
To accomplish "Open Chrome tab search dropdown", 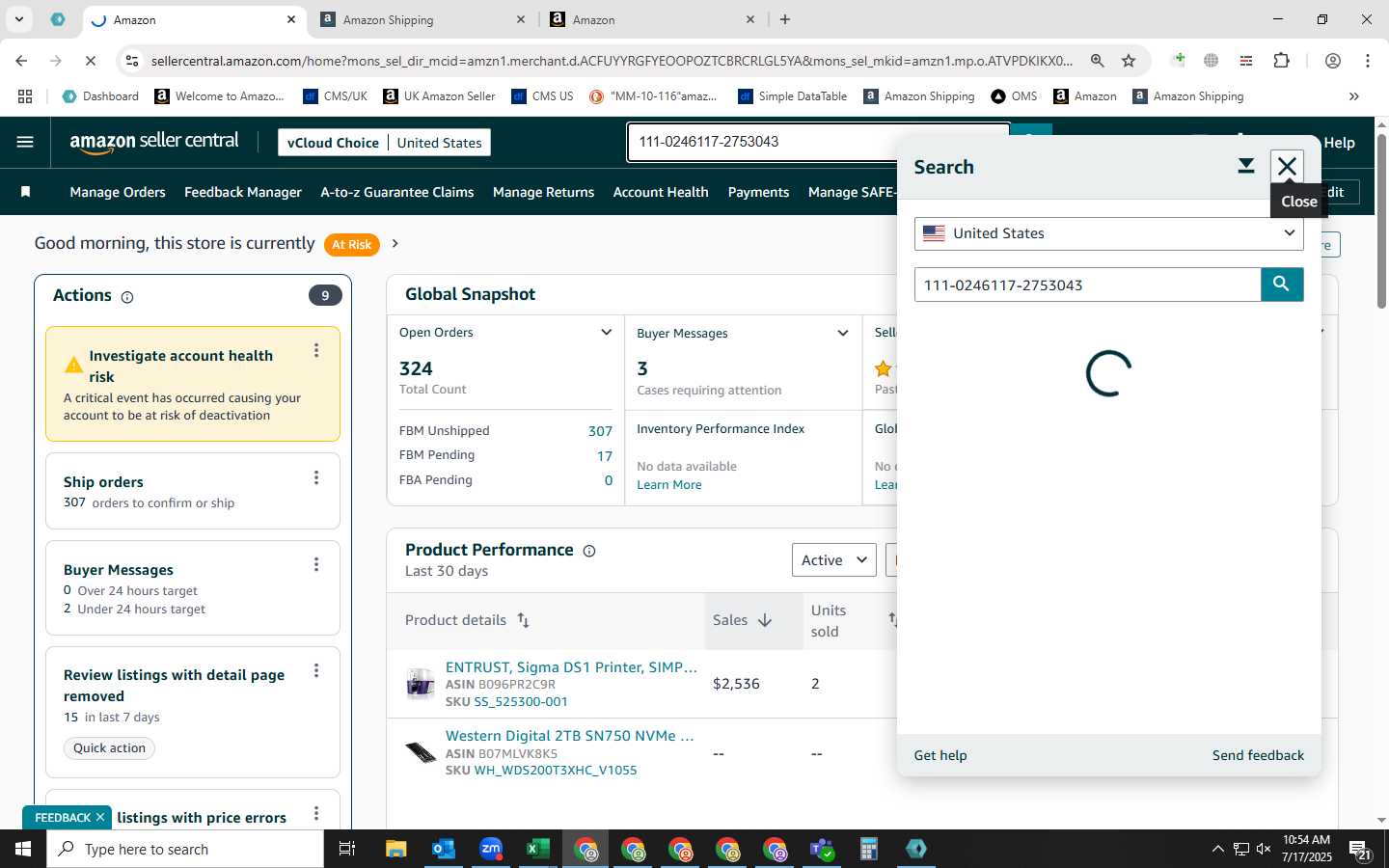I will pyautogui.click(x=18, y=19).
